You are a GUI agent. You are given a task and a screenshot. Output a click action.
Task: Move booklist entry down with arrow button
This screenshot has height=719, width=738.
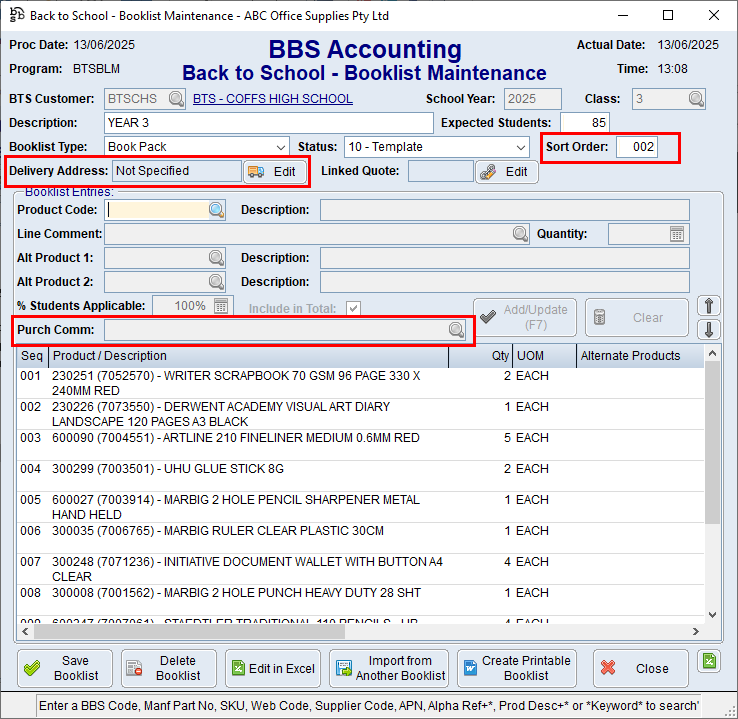709,329
